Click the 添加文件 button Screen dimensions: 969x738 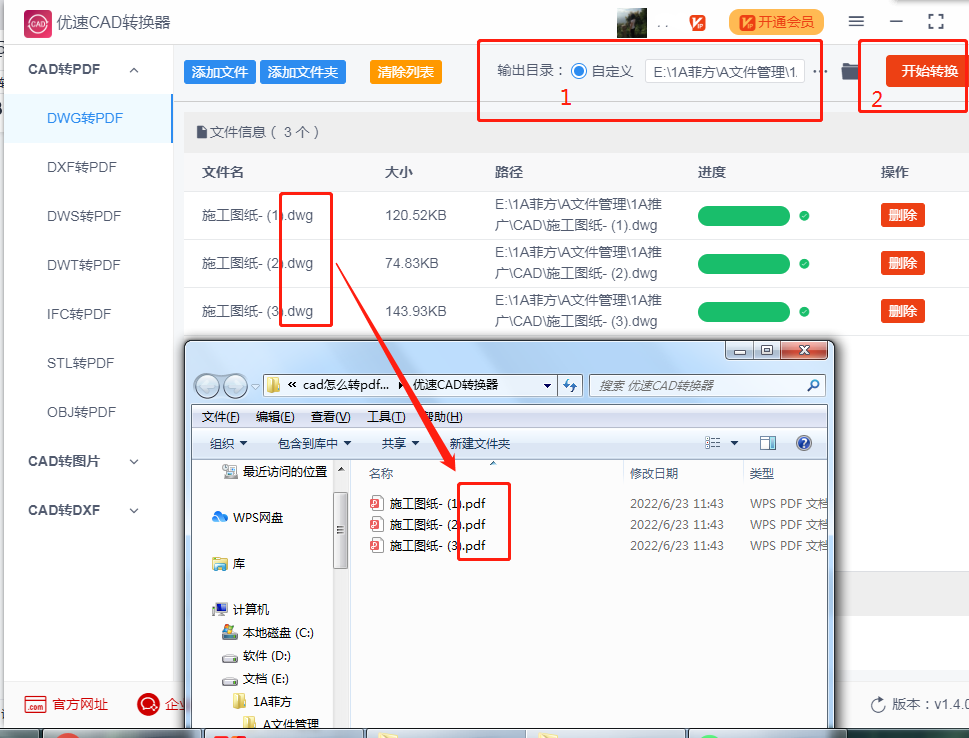219,72
